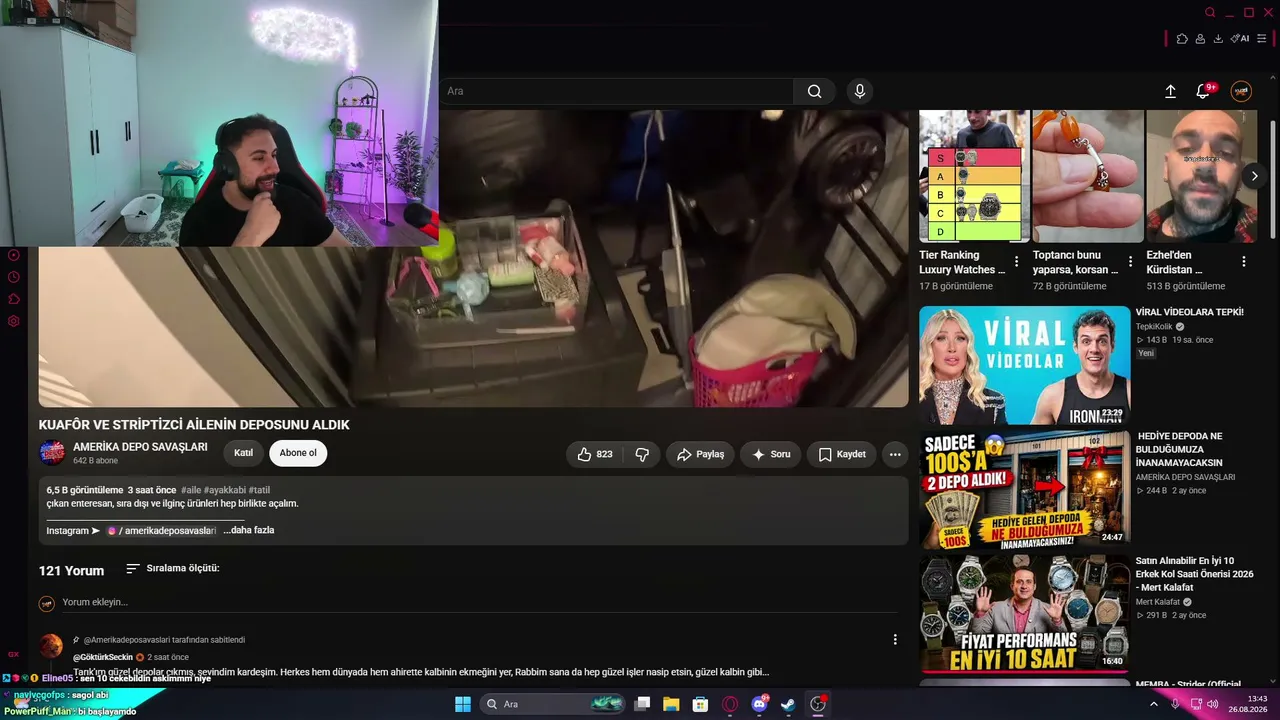
Task: Like the video with 823 likes
Action: (x=594, y=454)
